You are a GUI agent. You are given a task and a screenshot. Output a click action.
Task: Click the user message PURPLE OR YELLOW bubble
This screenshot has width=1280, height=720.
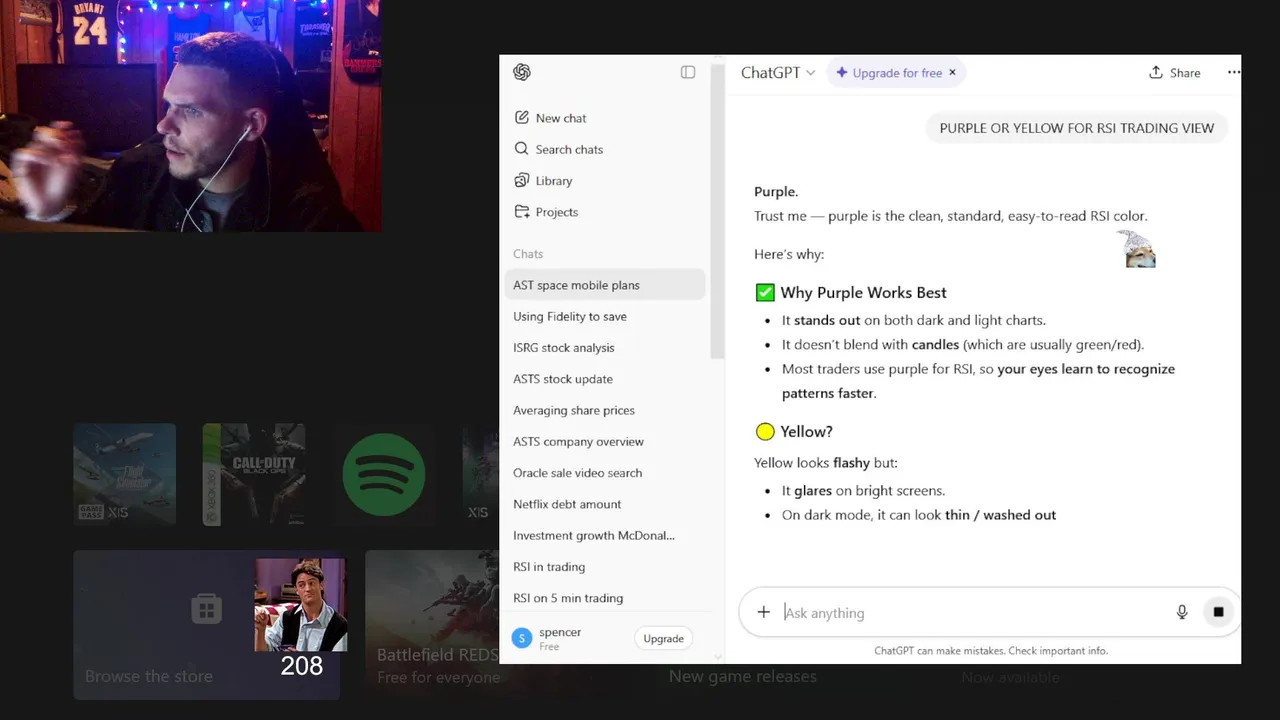(1076, 128)
